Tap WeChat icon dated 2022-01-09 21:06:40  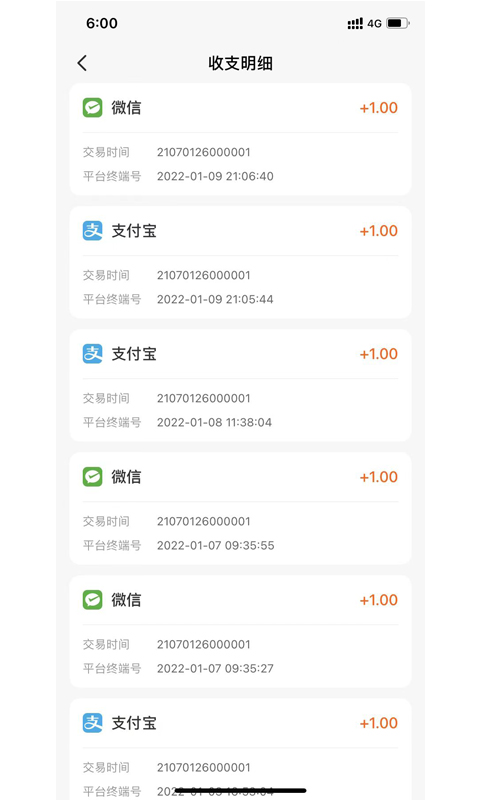(92, 108)
